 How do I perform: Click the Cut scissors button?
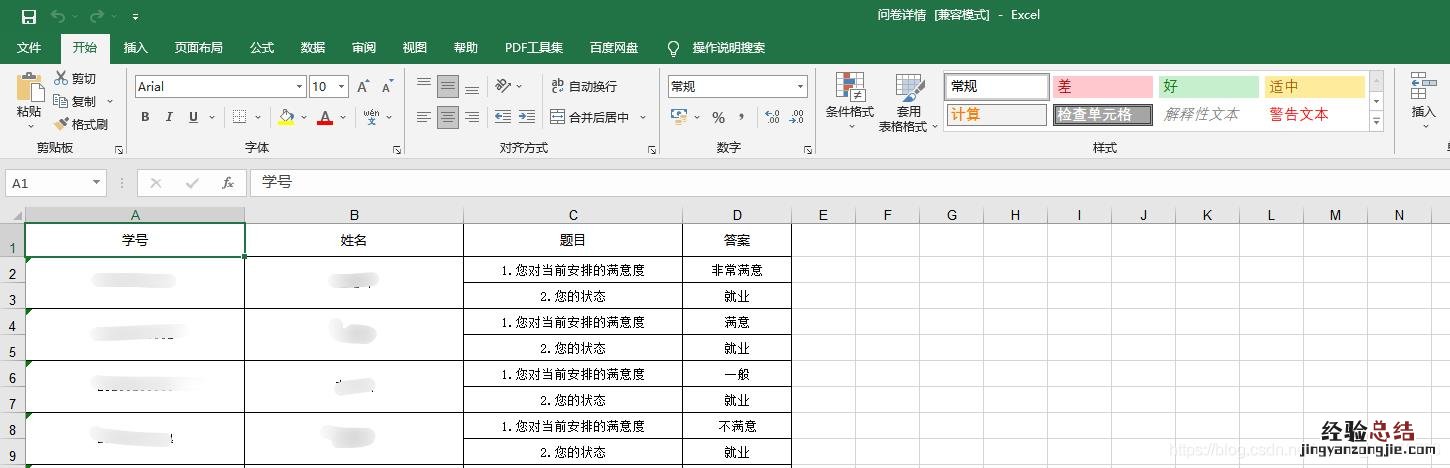tap(75, 78)
